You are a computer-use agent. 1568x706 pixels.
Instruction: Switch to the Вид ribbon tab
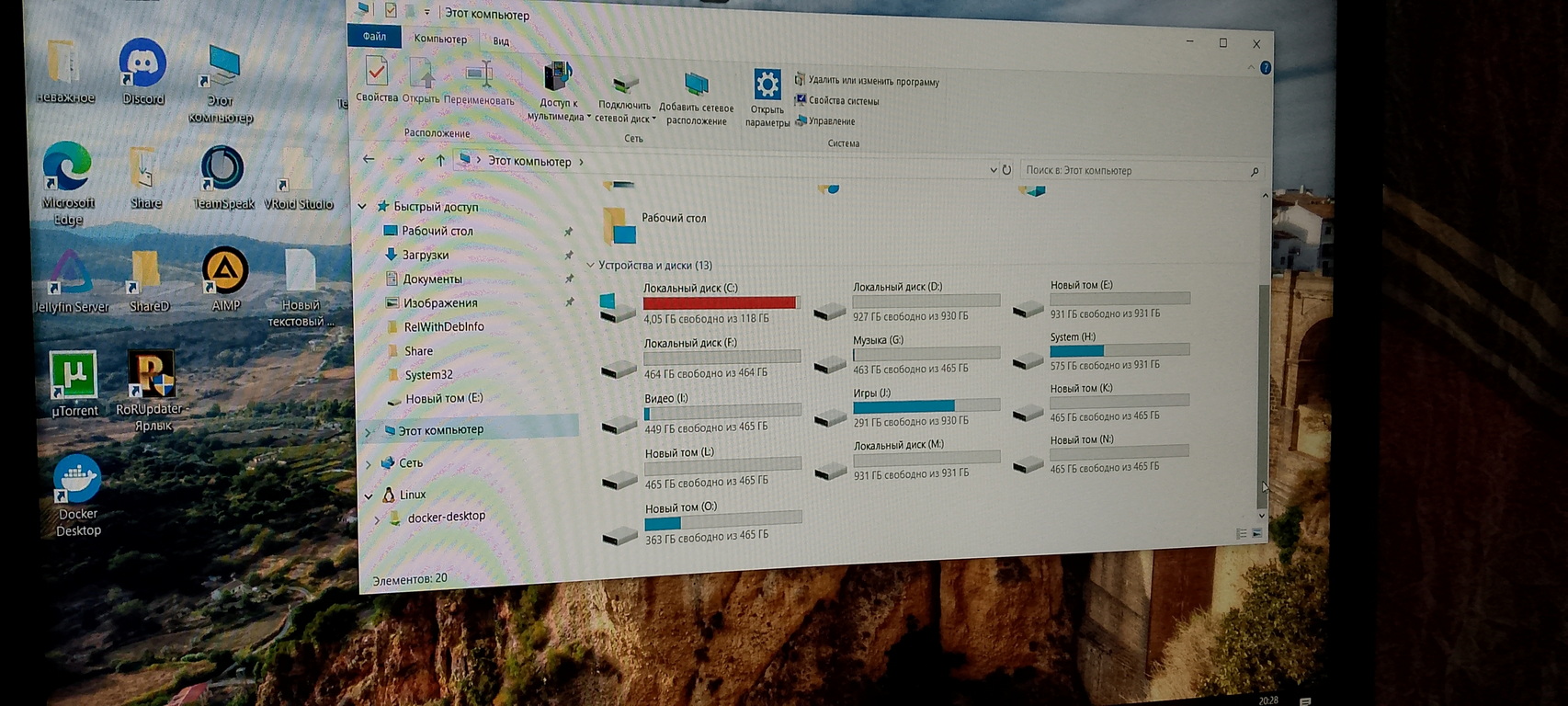(501, 40)
